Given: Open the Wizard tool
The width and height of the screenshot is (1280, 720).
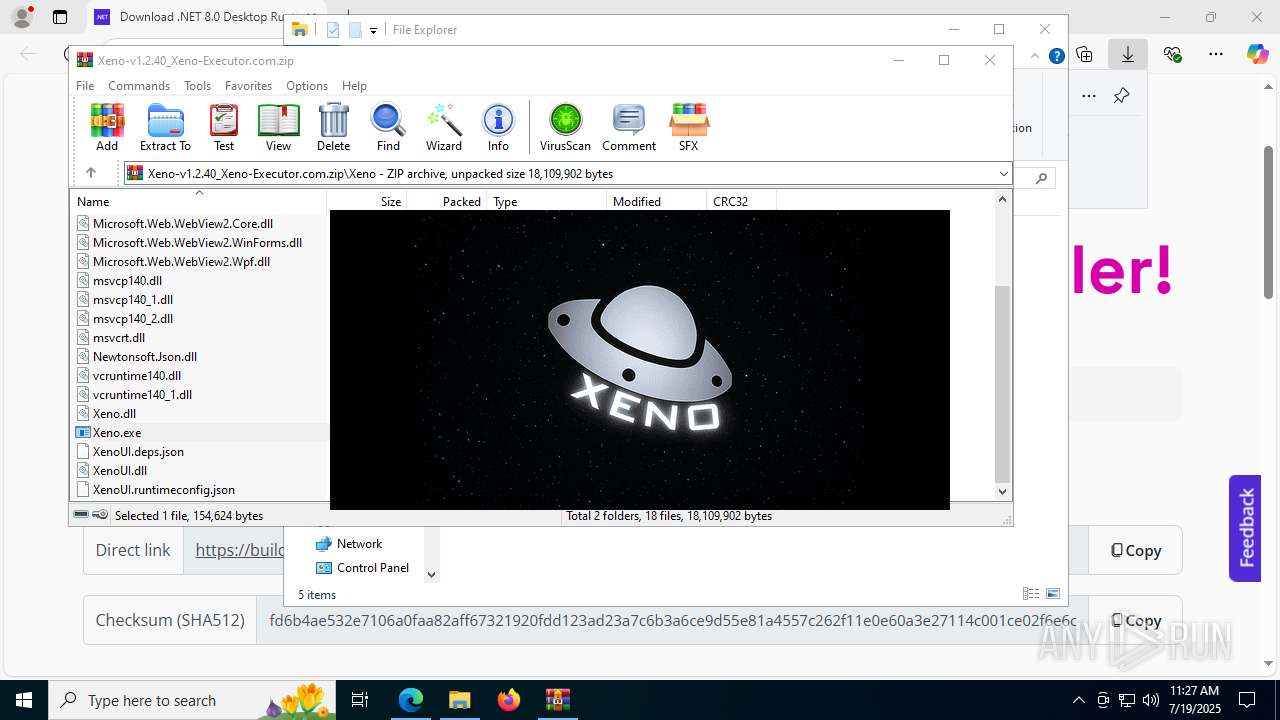Looking at the screenshot, I should 444,127.
